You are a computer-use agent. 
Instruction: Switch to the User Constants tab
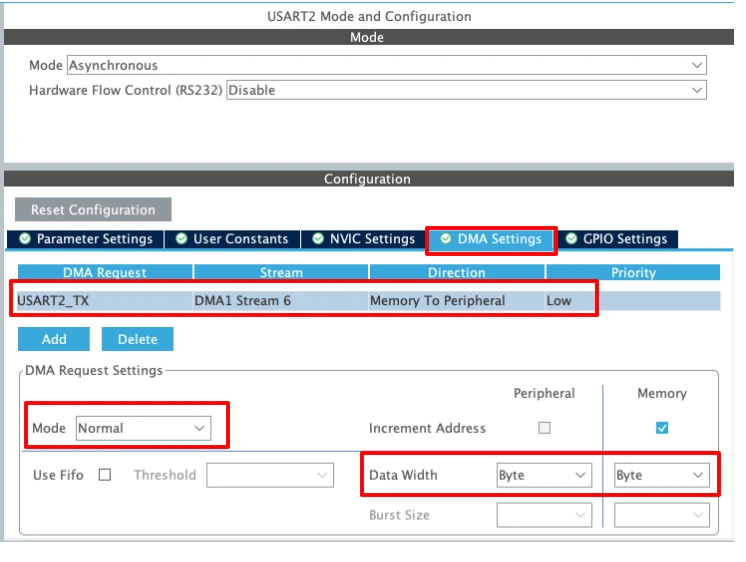(x=232, y=239)
